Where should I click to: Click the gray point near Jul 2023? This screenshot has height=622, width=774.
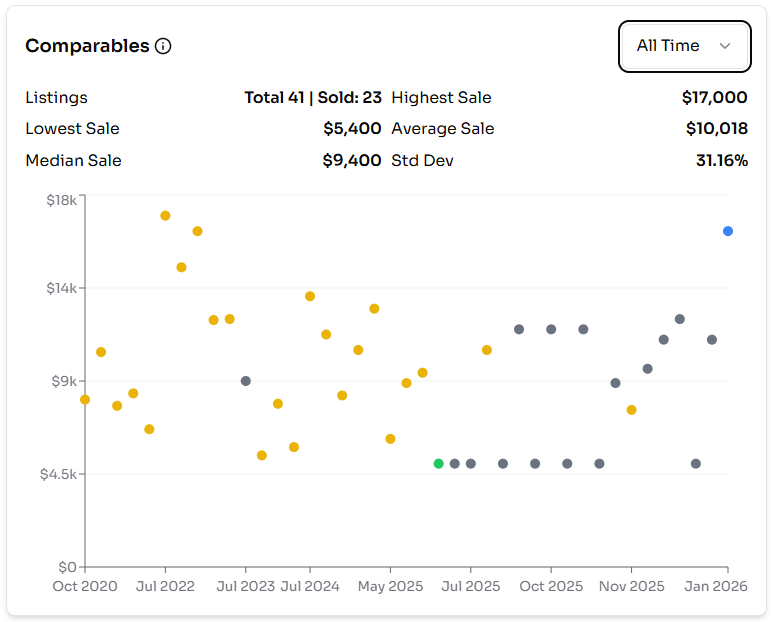coord(246,381)
